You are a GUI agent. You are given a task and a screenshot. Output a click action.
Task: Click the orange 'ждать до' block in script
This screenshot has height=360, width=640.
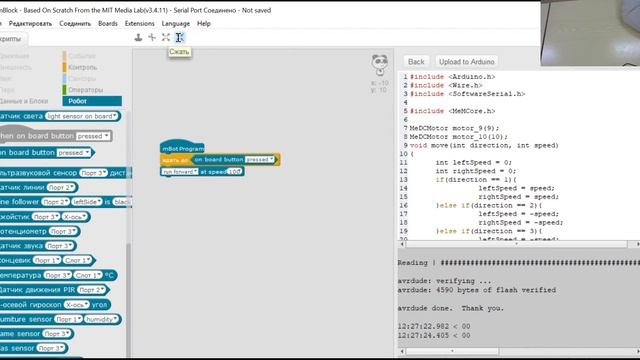[x=175, y=160]
